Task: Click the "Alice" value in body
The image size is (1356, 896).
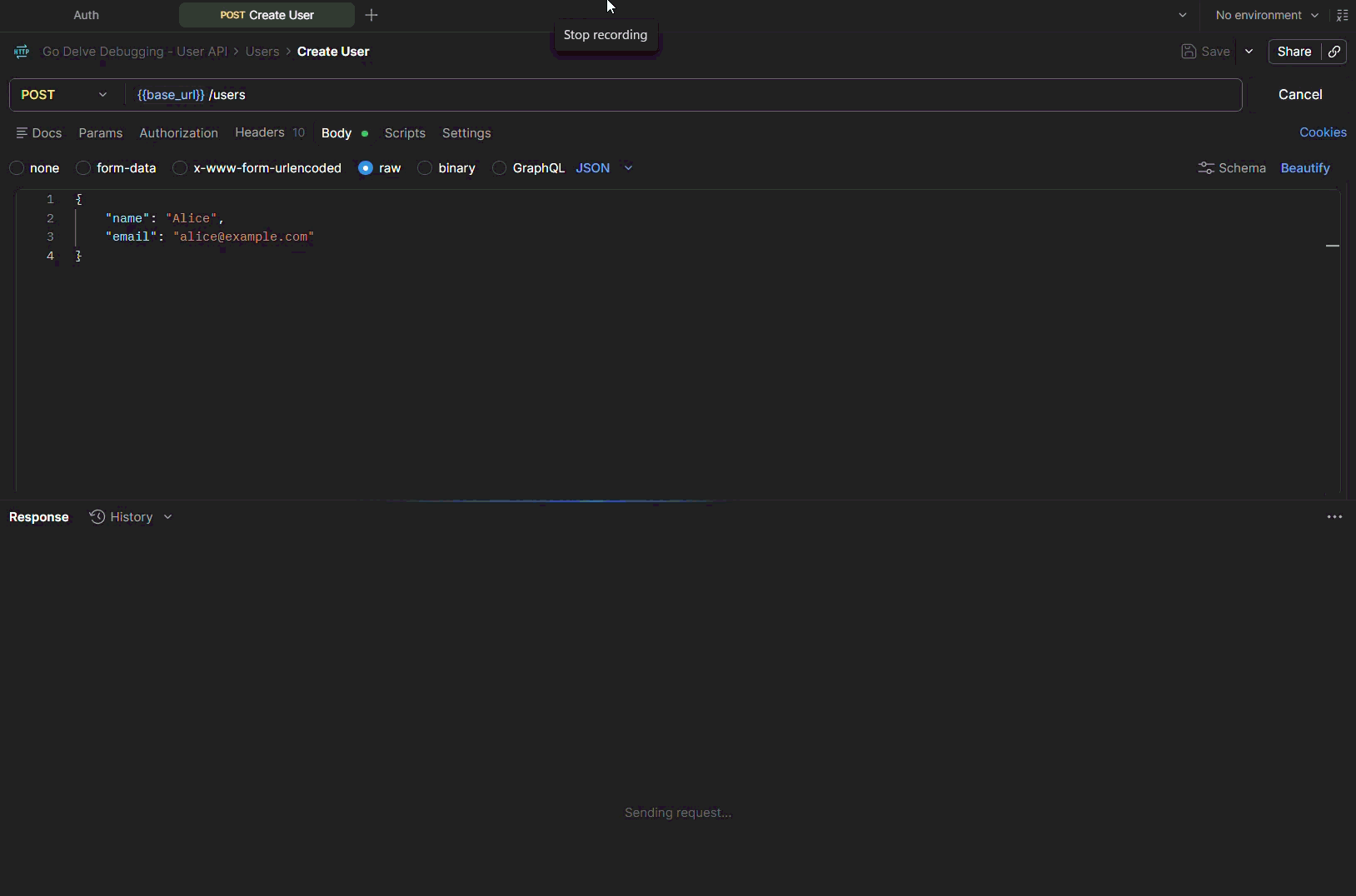Action: pos(192,218)
